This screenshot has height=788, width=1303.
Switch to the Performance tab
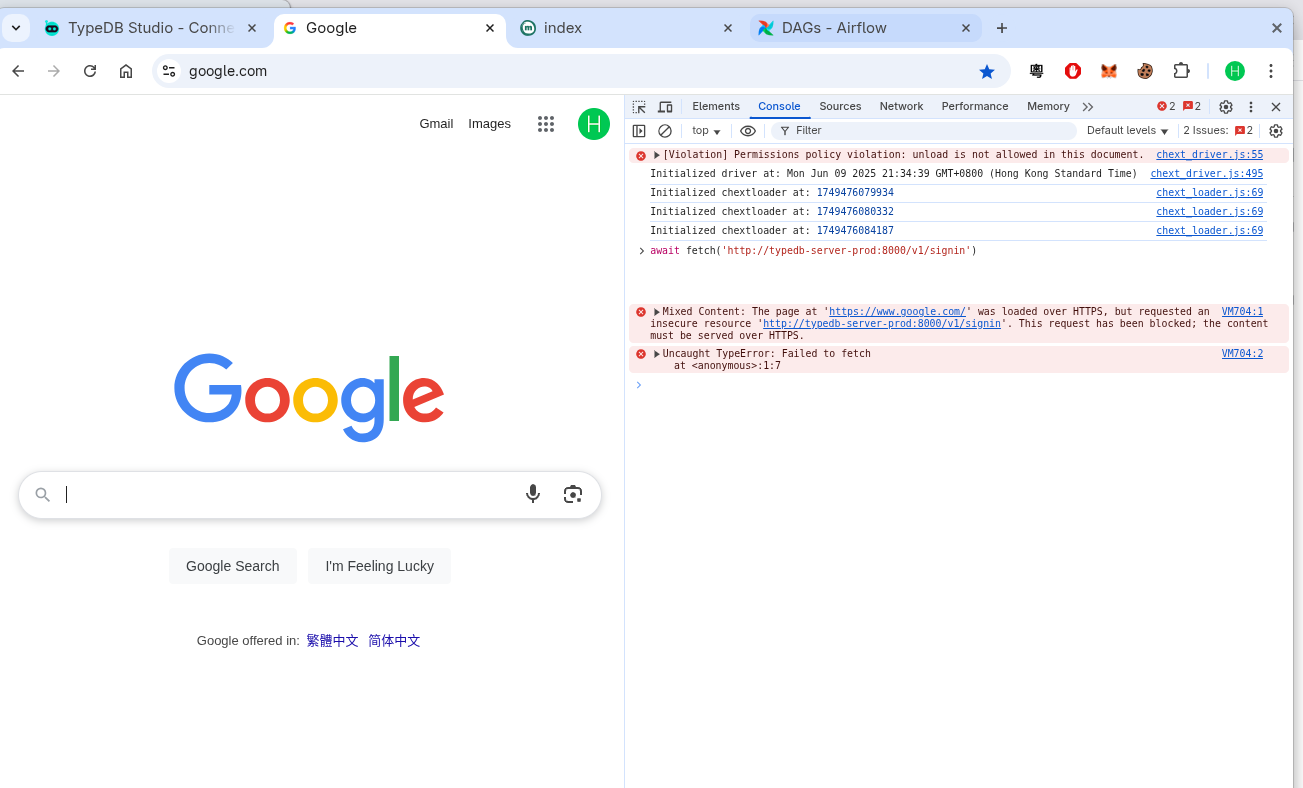(x=975, y=106)
